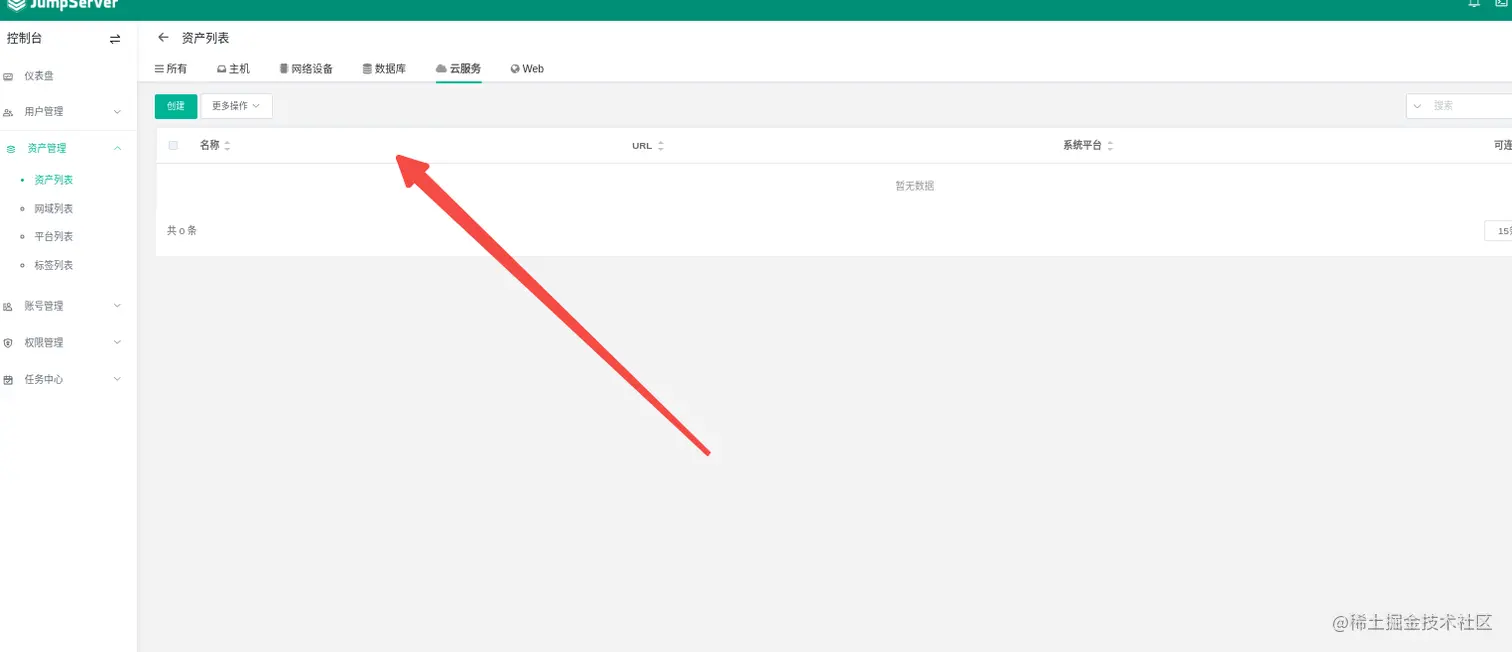Click the 搜索 search input field

click(1470, 106)
